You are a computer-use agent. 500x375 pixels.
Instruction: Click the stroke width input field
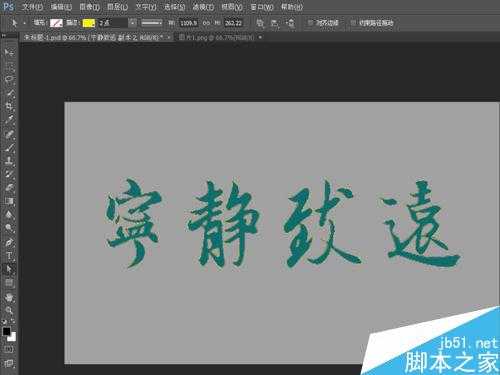[113, 23]
